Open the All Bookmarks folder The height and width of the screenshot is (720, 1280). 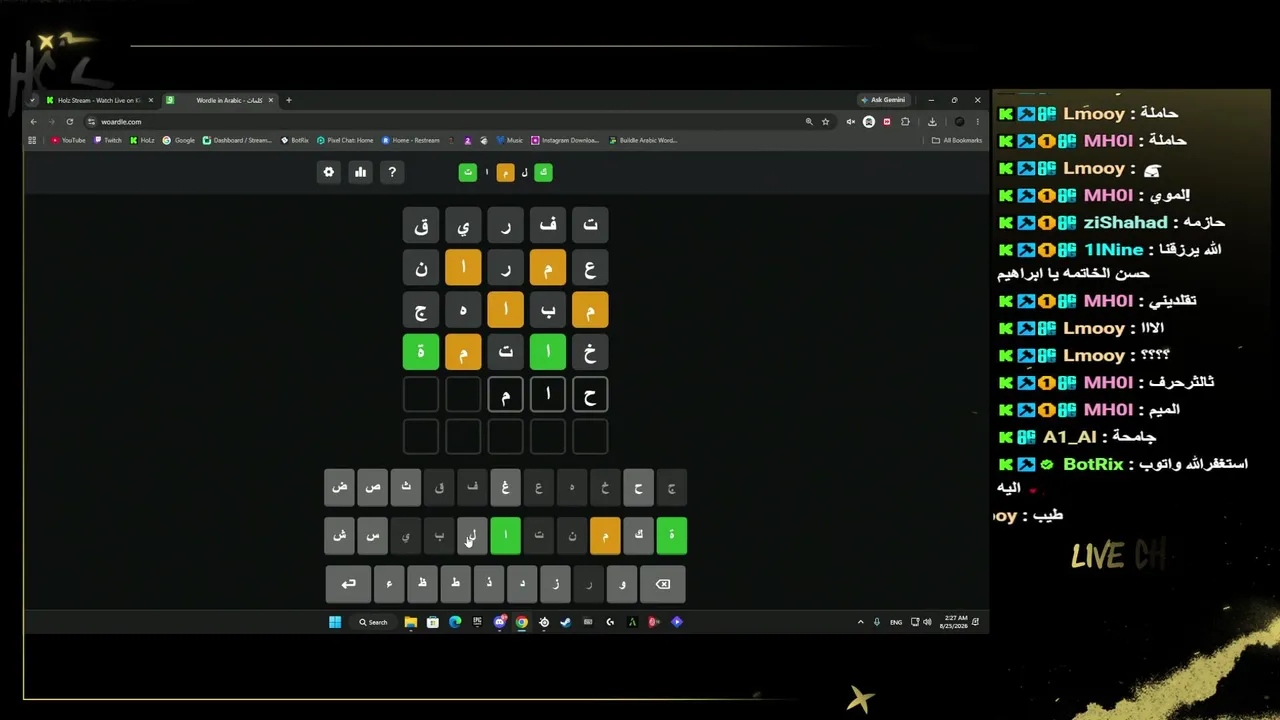(956, 140)
